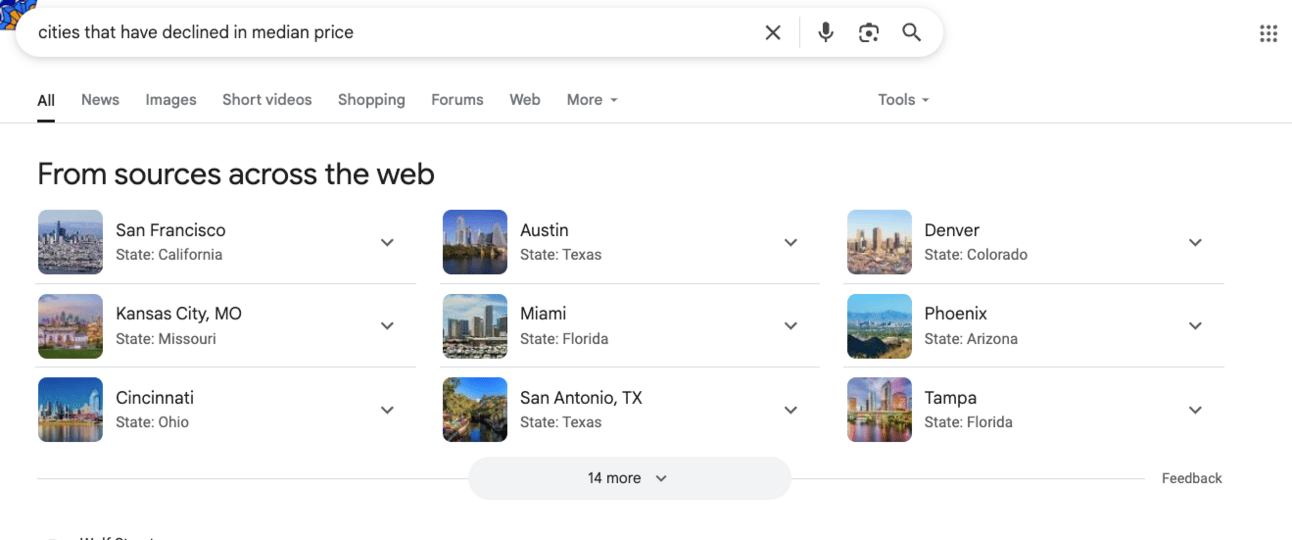1292x540 pixels.
Task: Open the Tools dropdown
Action: (x=903, y=100)
